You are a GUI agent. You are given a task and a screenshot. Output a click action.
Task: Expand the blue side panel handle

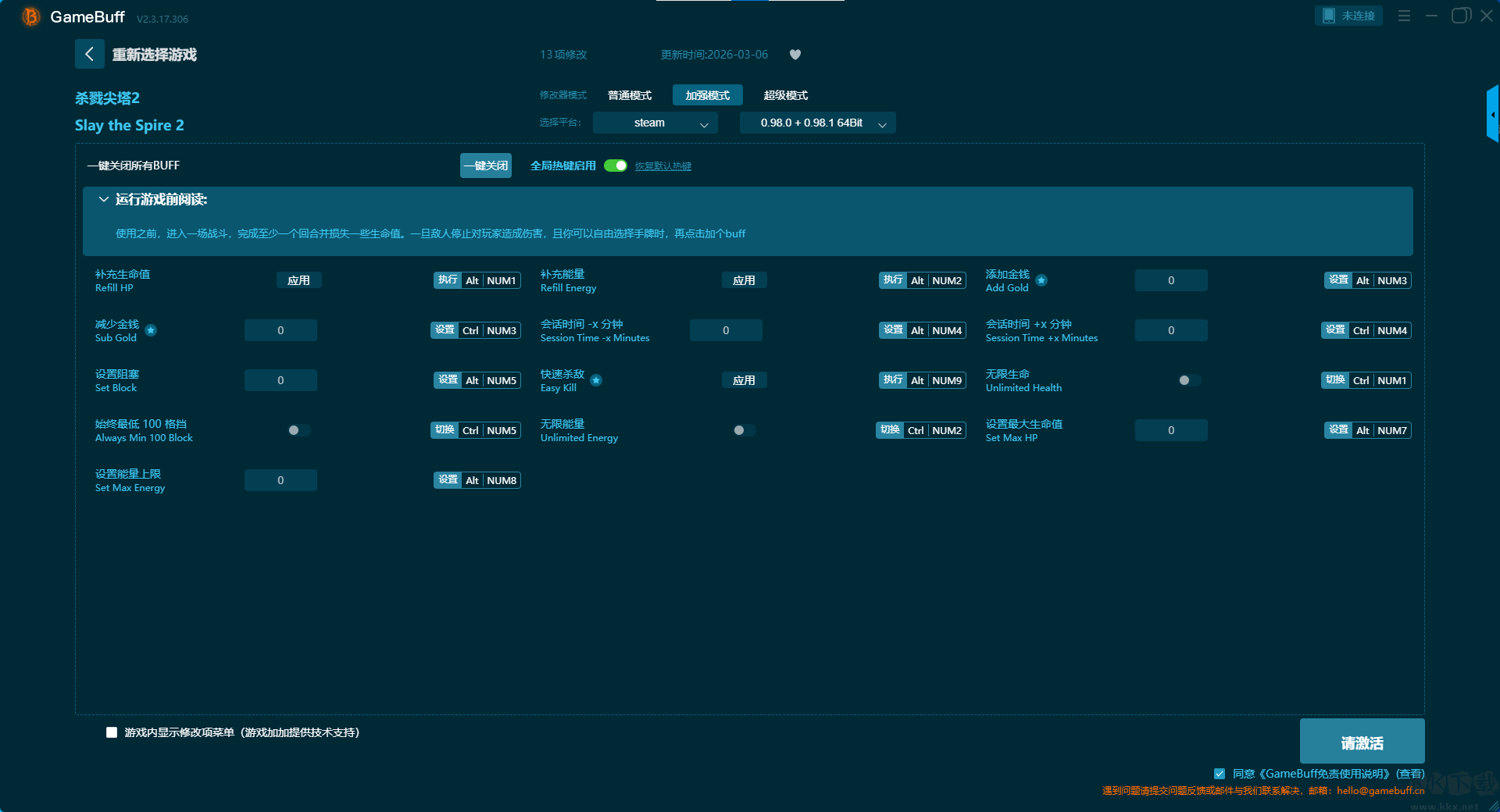click(x=1492, y=114)
